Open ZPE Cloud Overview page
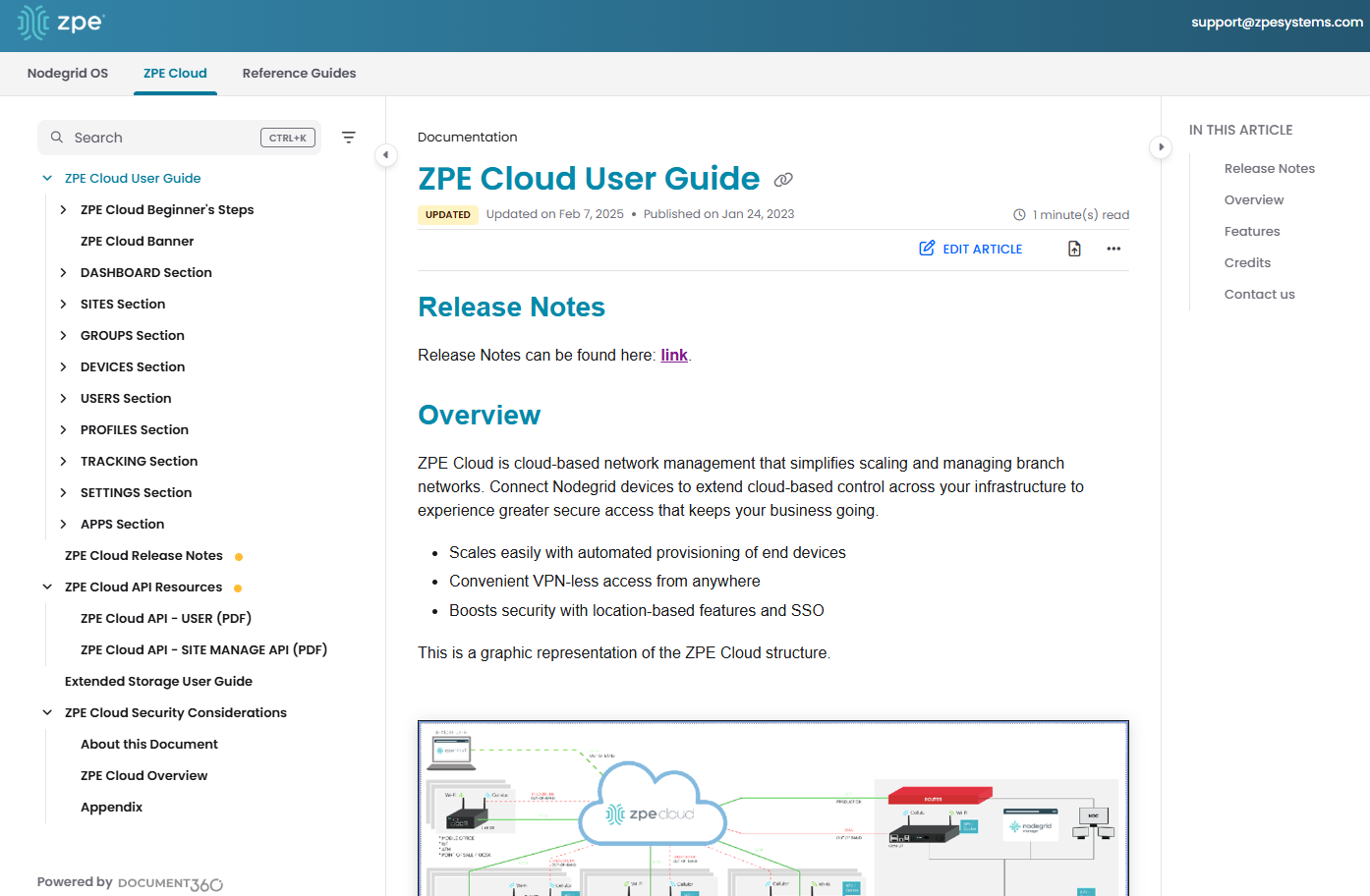The image size is (1370, 896). coord(143,775)
